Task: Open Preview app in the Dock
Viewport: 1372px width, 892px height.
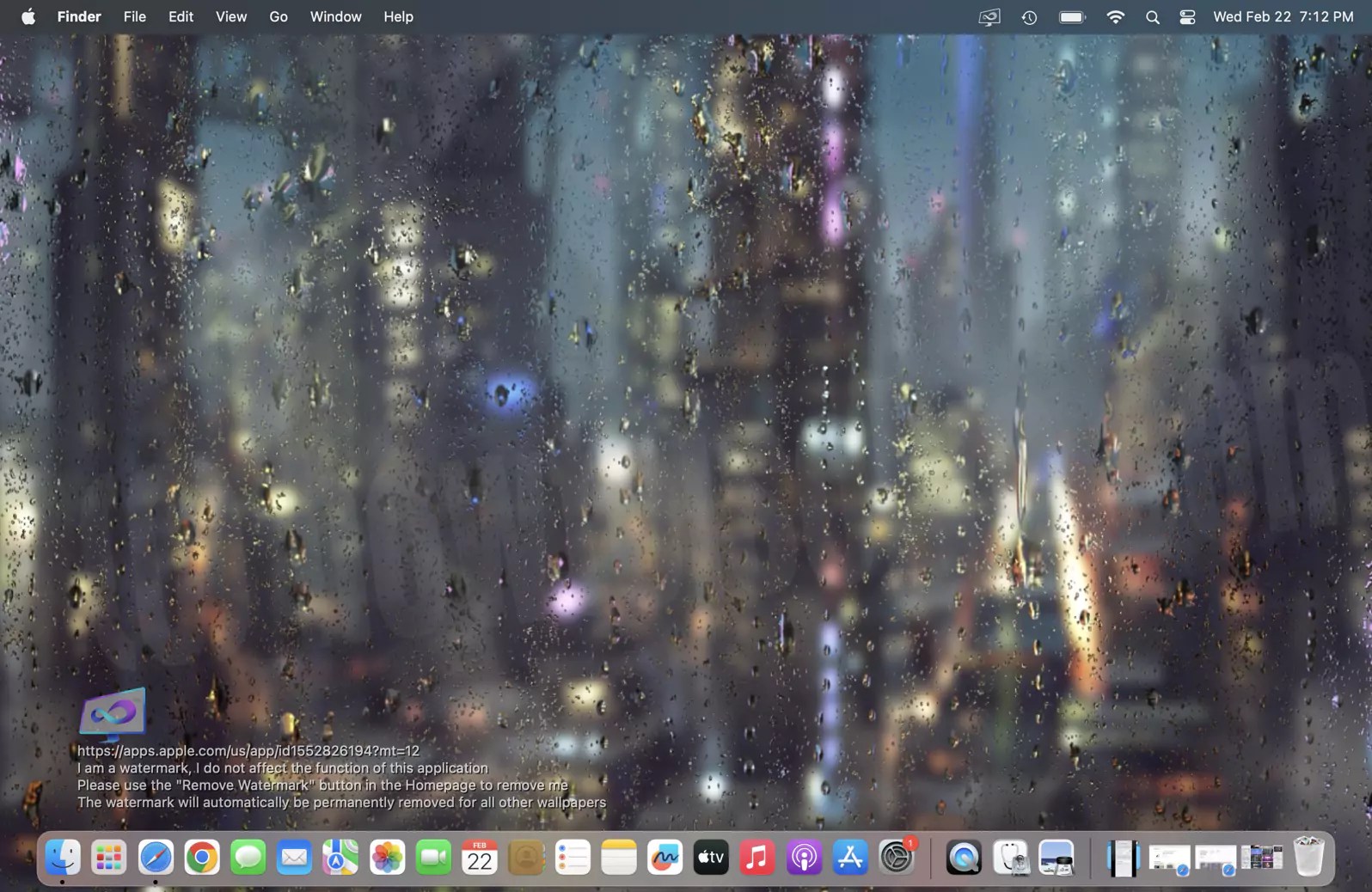Action: pos(1057,858)
